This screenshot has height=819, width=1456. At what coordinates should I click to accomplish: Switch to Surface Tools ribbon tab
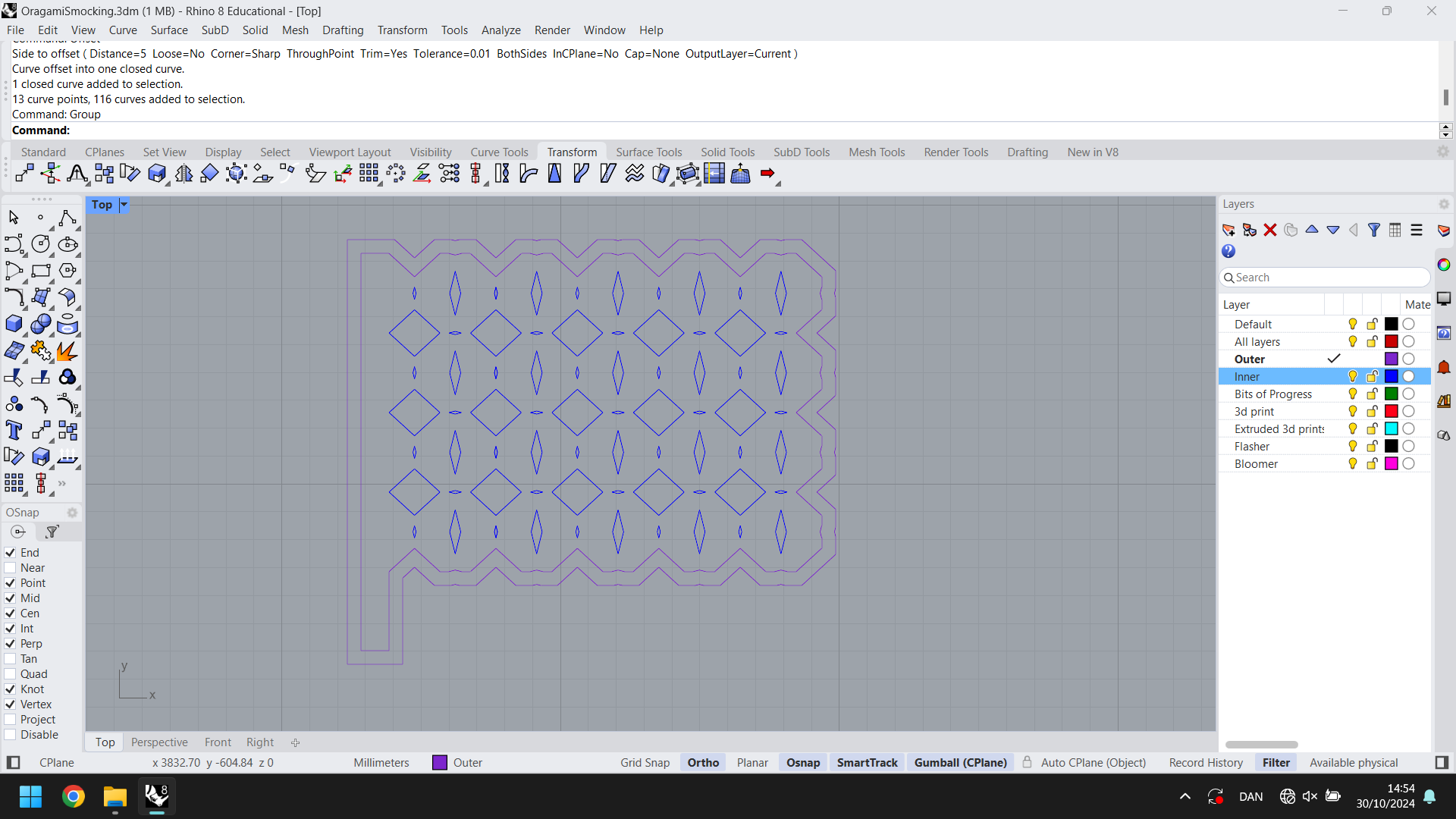tap(650, 152)
